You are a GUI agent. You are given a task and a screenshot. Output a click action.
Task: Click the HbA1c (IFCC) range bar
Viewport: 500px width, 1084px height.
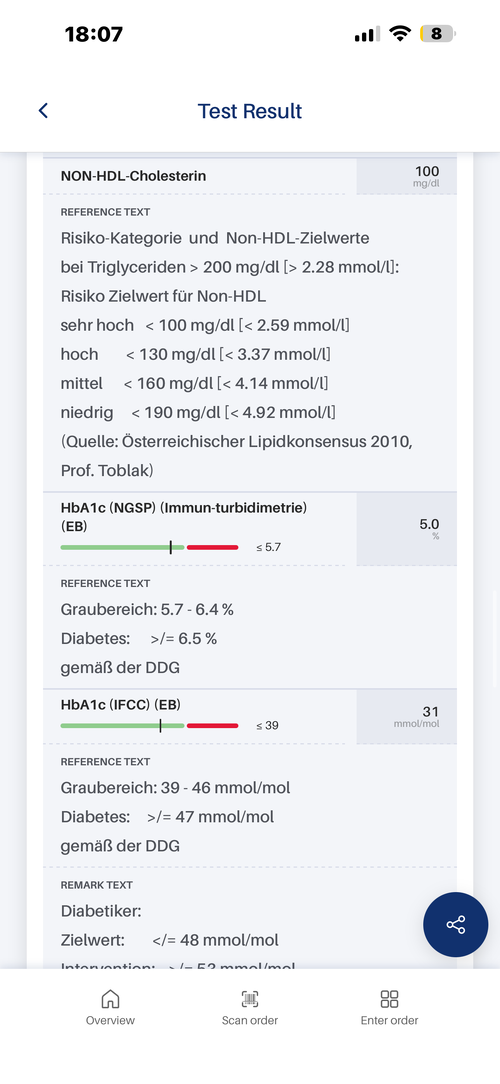149,725
